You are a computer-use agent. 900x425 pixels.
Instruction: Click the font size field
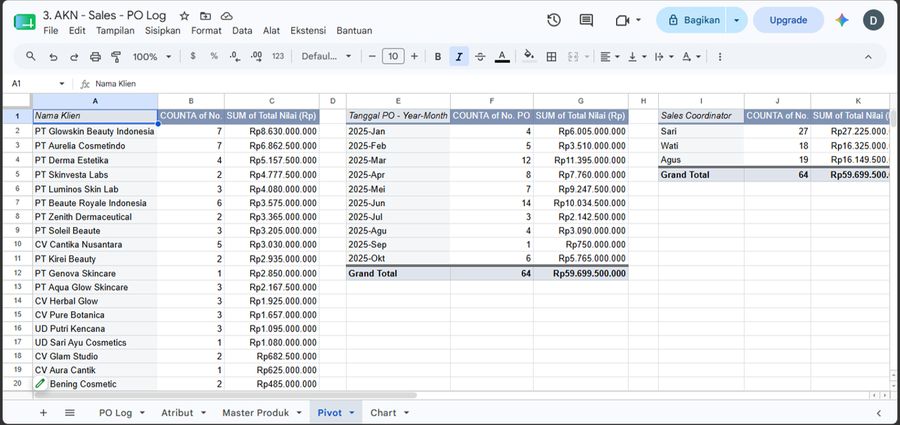tap(393, 56)
